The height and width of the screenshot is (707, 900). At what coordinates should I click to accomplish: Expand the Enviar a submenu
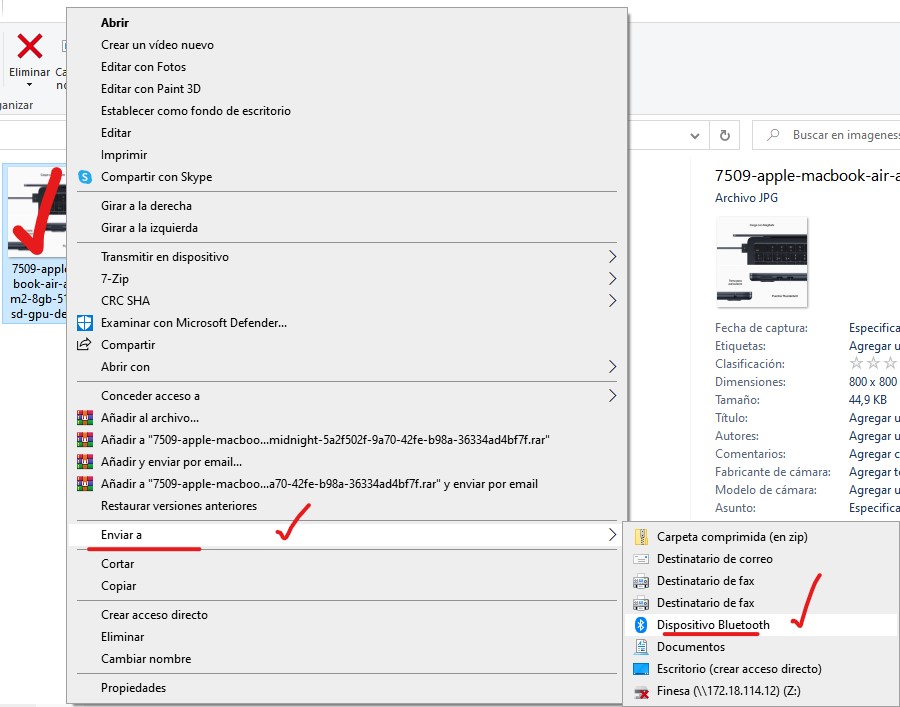click(612, 535)
